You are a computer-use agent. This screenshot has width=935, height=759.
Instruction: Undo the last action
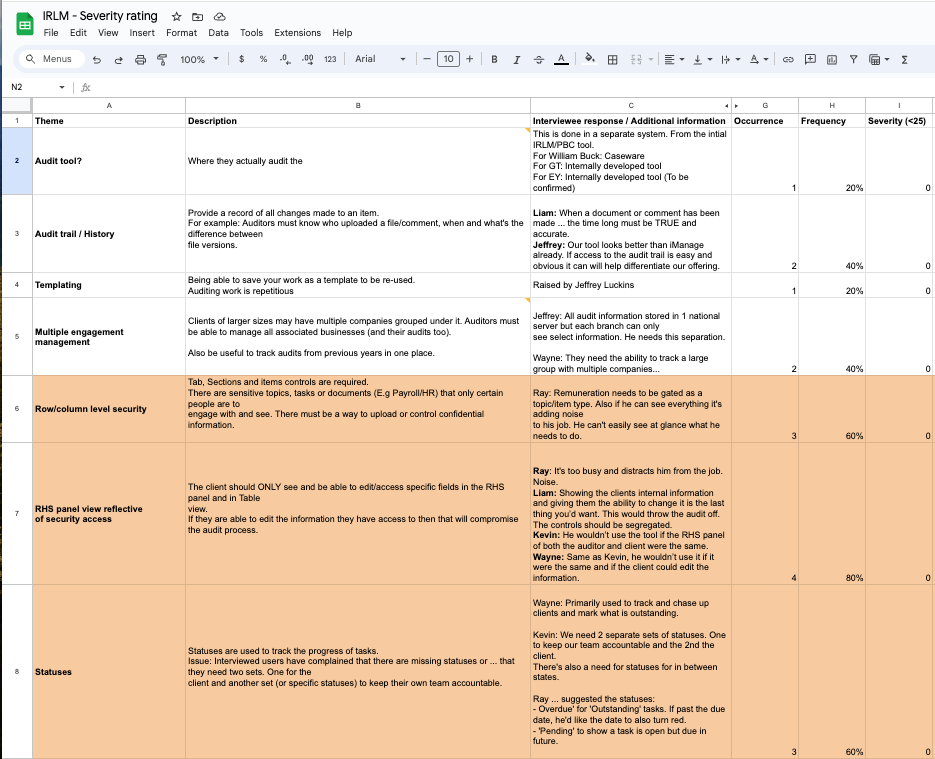[97, 60]
